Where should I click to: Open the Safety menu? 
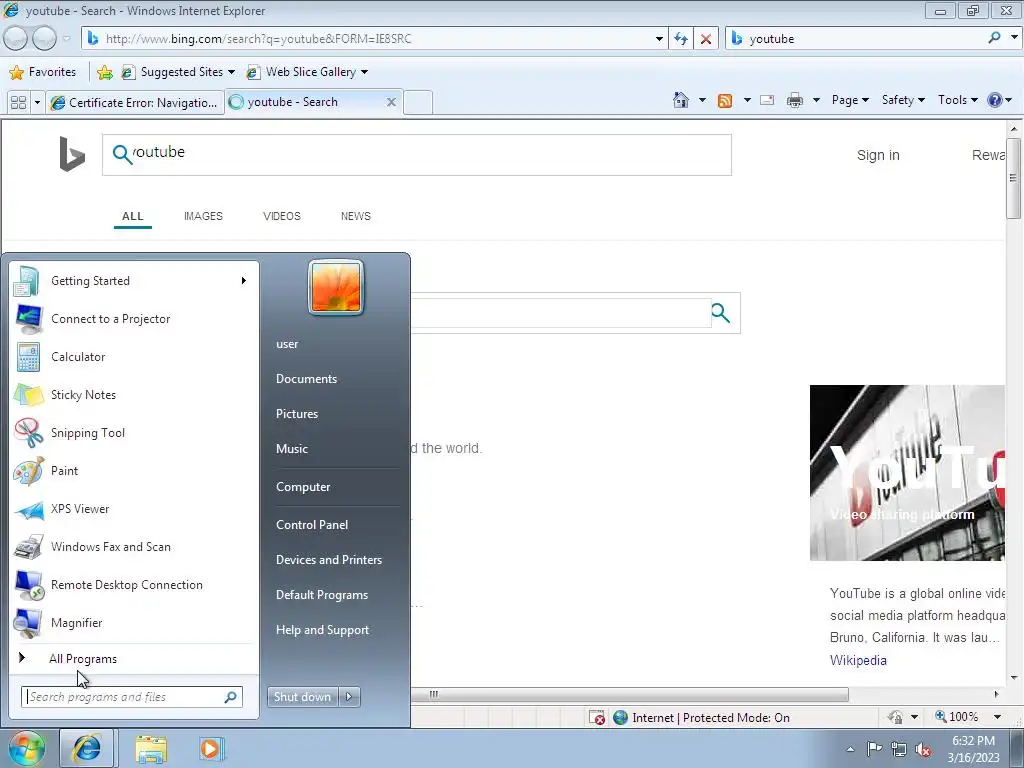tap(903, 100)
